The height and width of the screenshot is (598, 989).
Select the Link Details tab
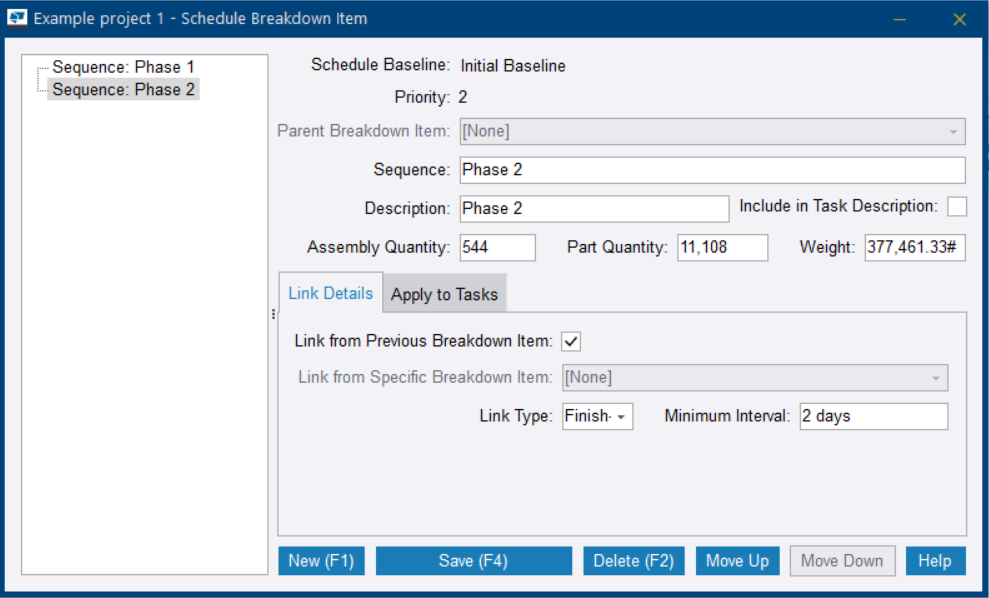[x=330, y=293]
